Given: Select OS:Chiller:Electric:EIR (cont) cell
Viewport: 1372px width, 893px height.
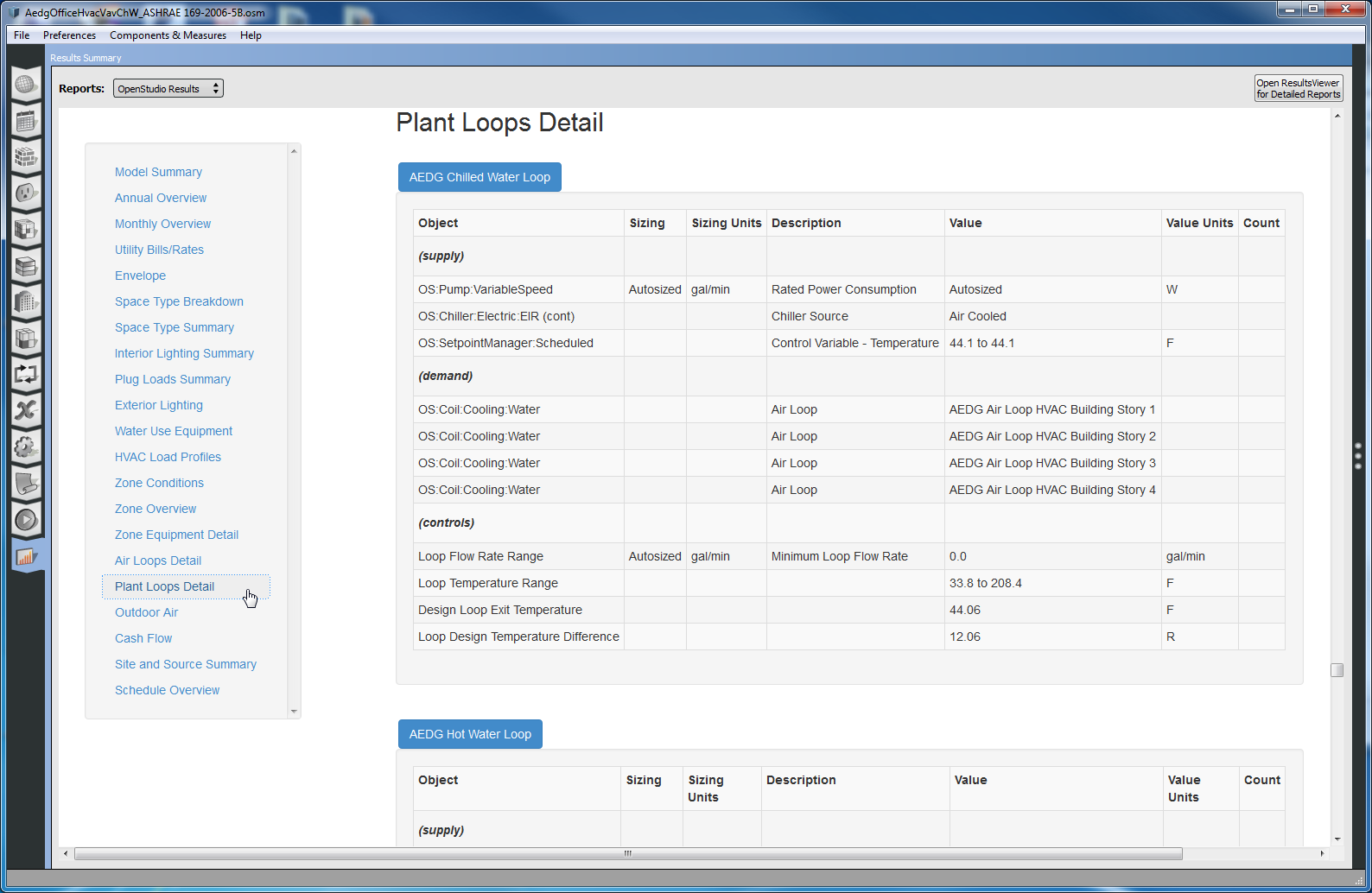Looking at the screenshot, I should pyautogui.click(x=518, y=316).
